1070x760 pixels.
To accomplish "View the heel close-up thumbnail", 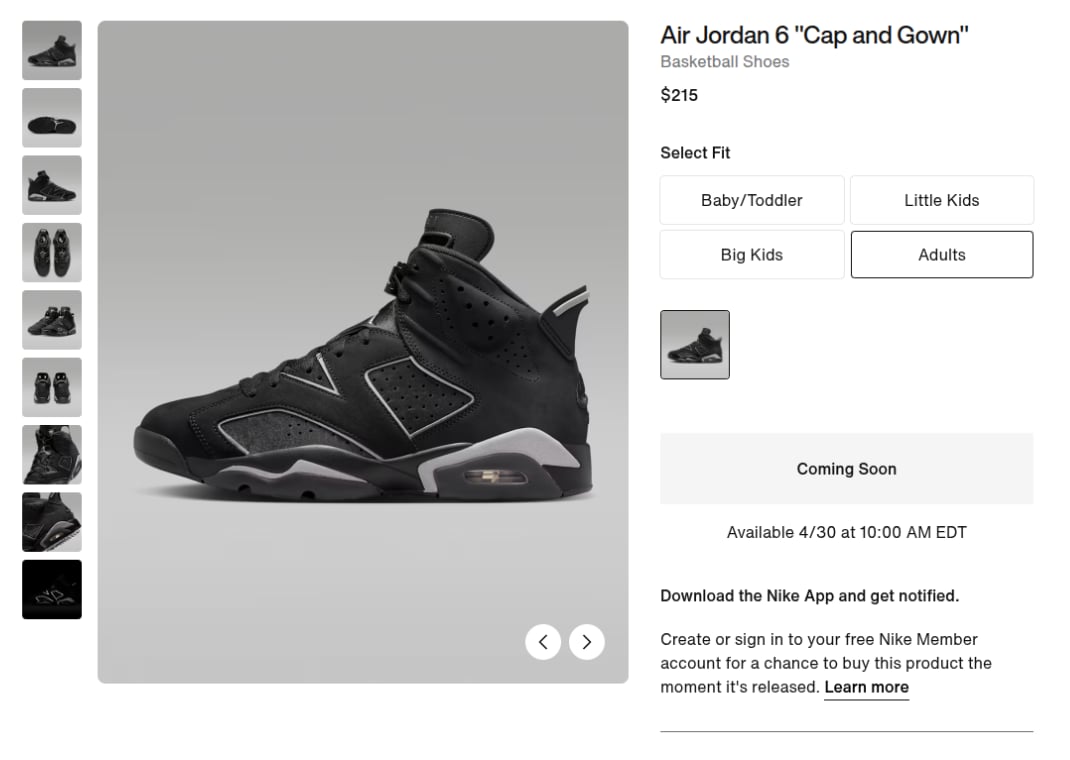I will pos(51,522).
